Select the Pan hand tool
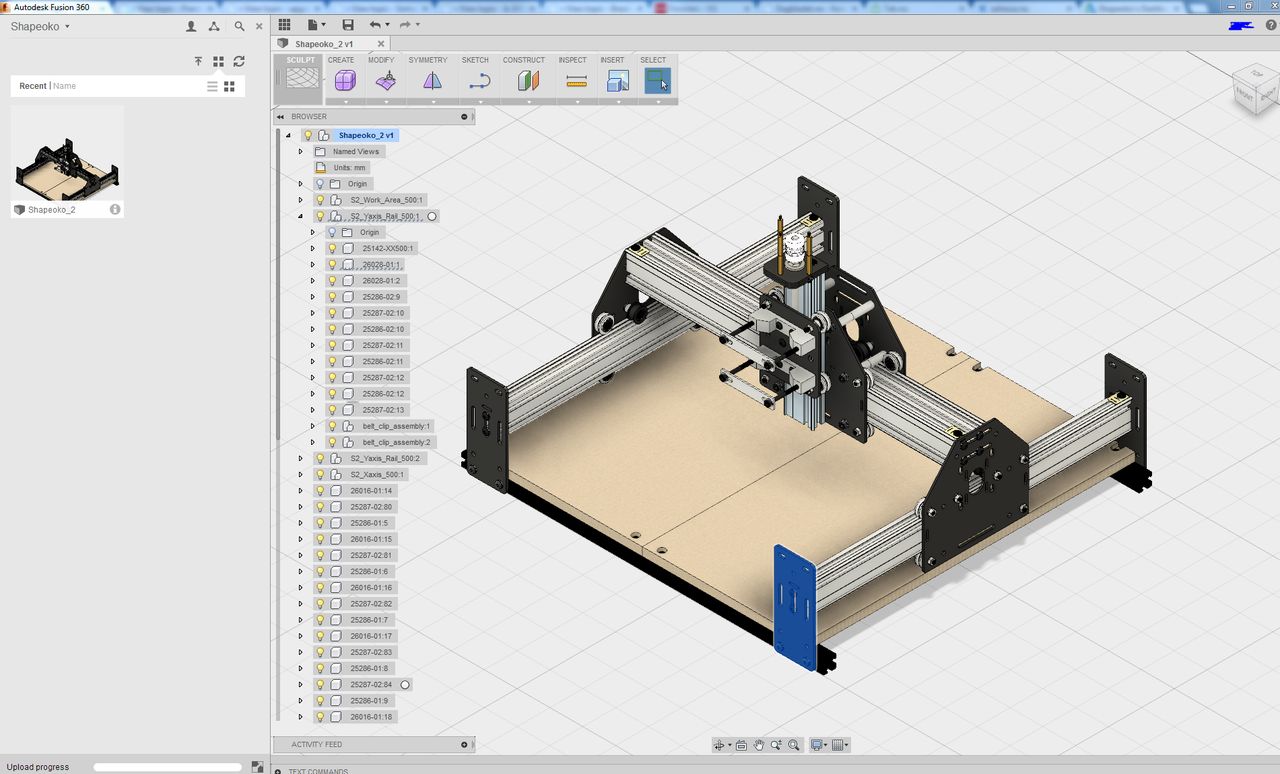The width and height of the screenshot is (1280, 774). (759, 745)
